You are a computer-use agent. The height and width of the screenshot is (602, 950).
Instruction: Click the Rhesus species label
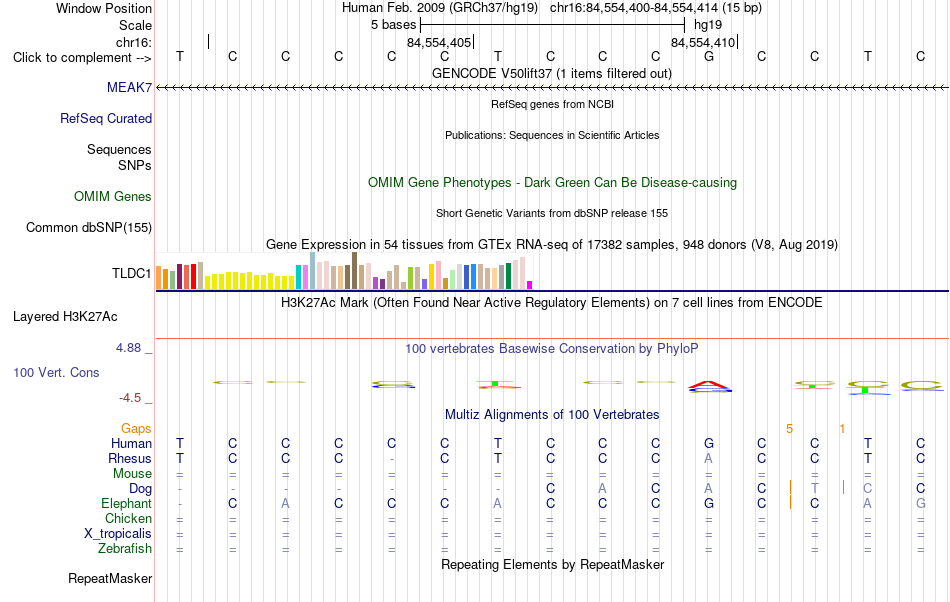point(130,459)
